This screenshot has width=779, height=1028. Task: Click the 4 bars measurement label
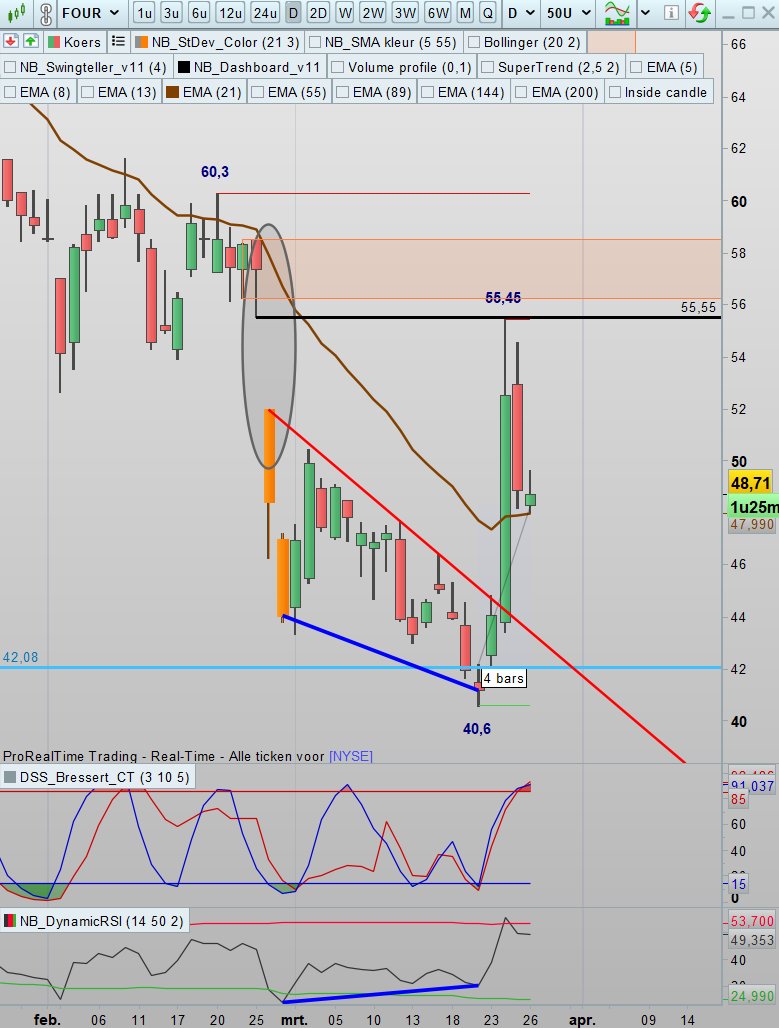coord(504,678)
